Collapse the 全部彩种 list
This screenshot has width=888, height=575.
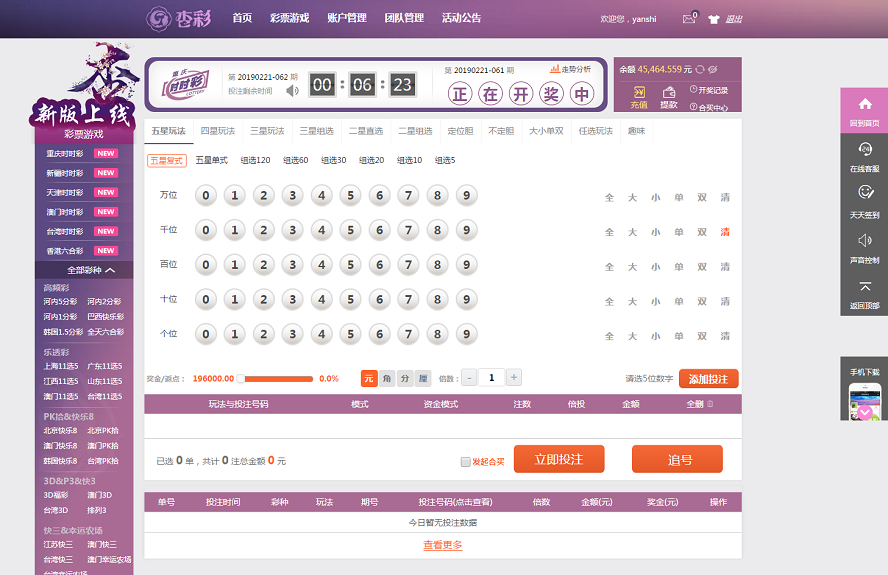coord(110,270)
